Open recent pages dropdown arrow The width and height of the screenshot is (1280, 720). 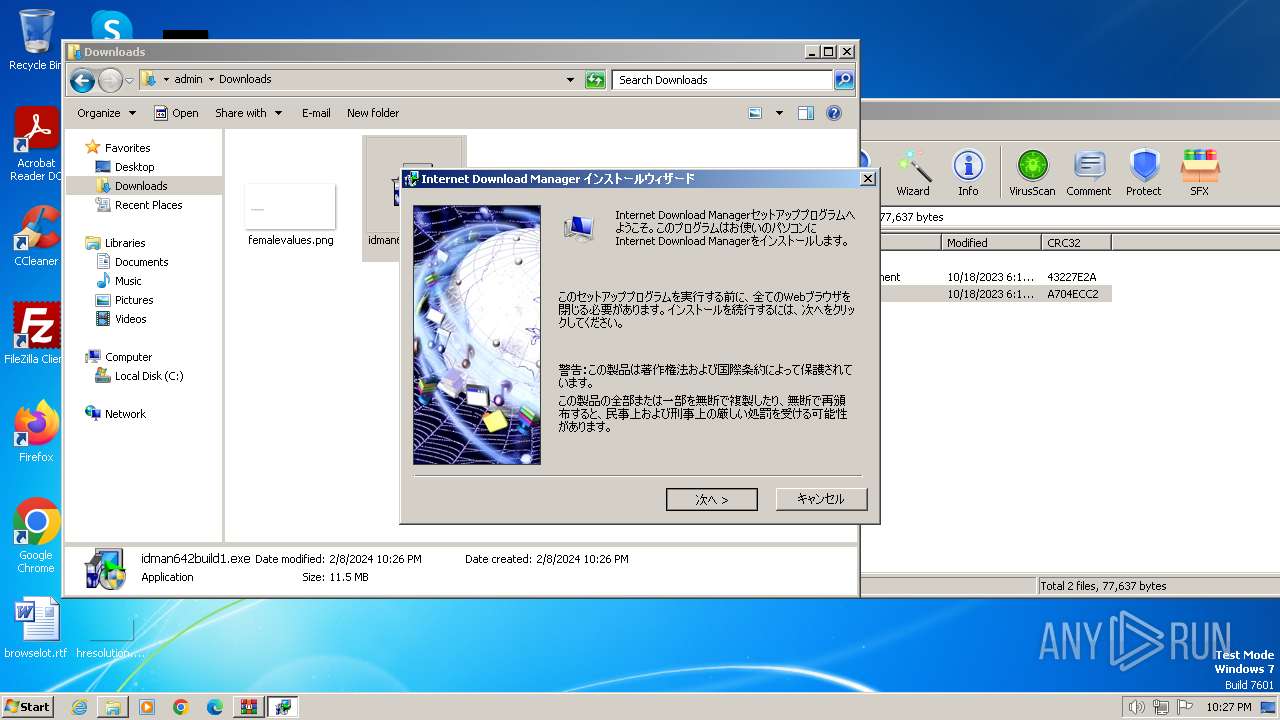(129, 80)
